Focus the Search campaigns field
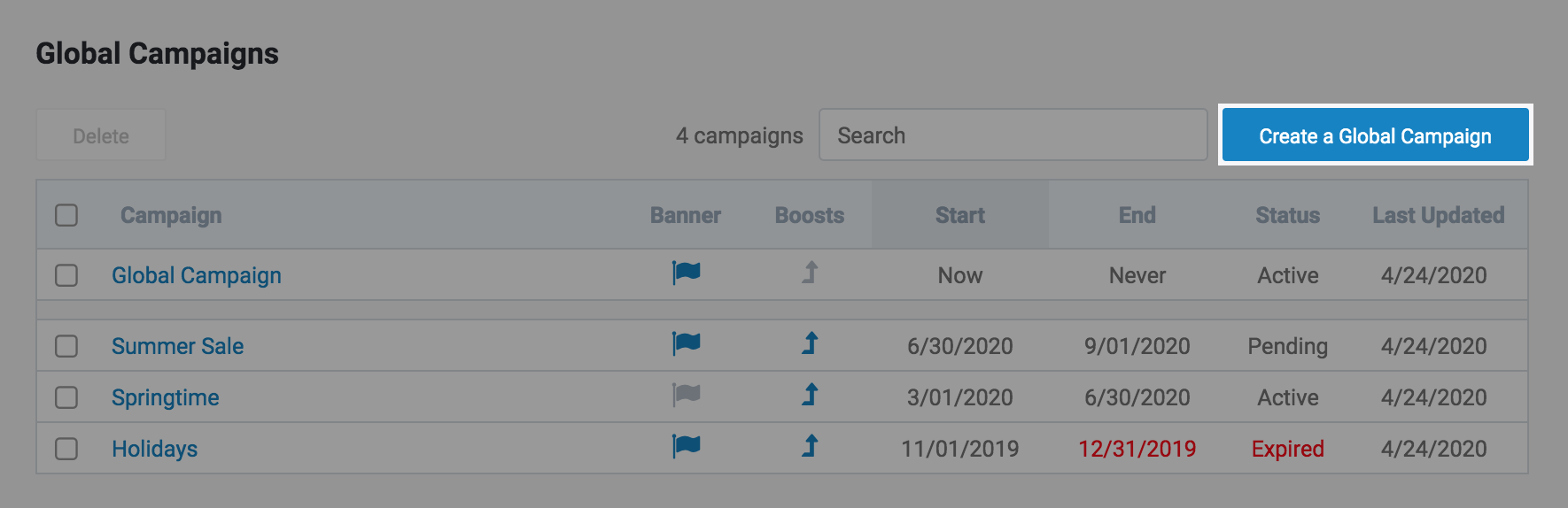Image resolution: width=1568 pixels, height=508 pixels. (x=1013, y=135)
